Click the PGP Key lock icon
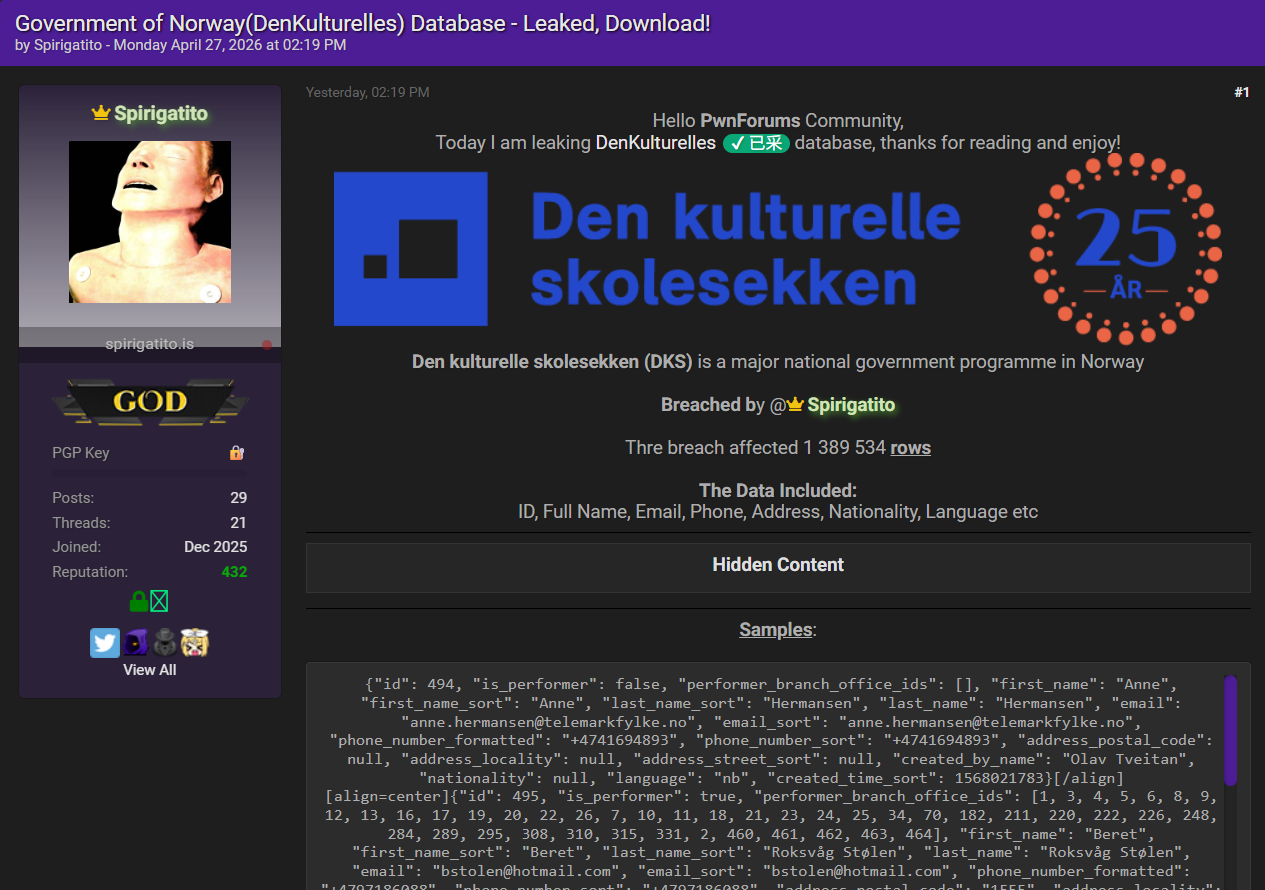This screenshot has width=1265, height=890. [236, 453]
